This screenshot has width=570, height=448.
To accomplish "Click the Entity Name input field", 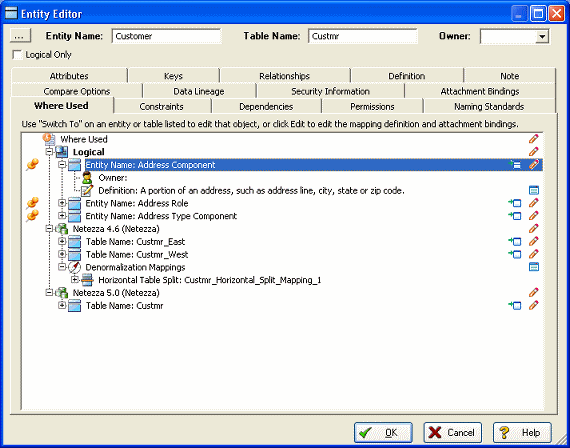I will 166,36.
